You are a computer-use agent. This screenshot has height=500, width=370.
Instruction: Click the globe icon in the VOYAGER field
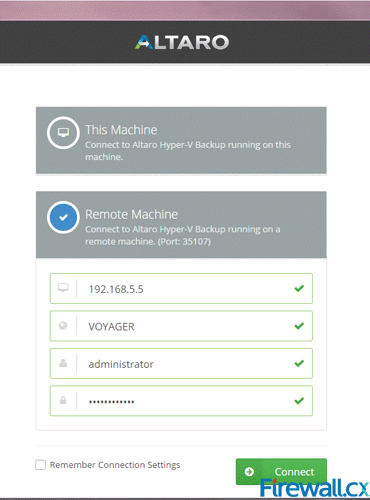63,325
